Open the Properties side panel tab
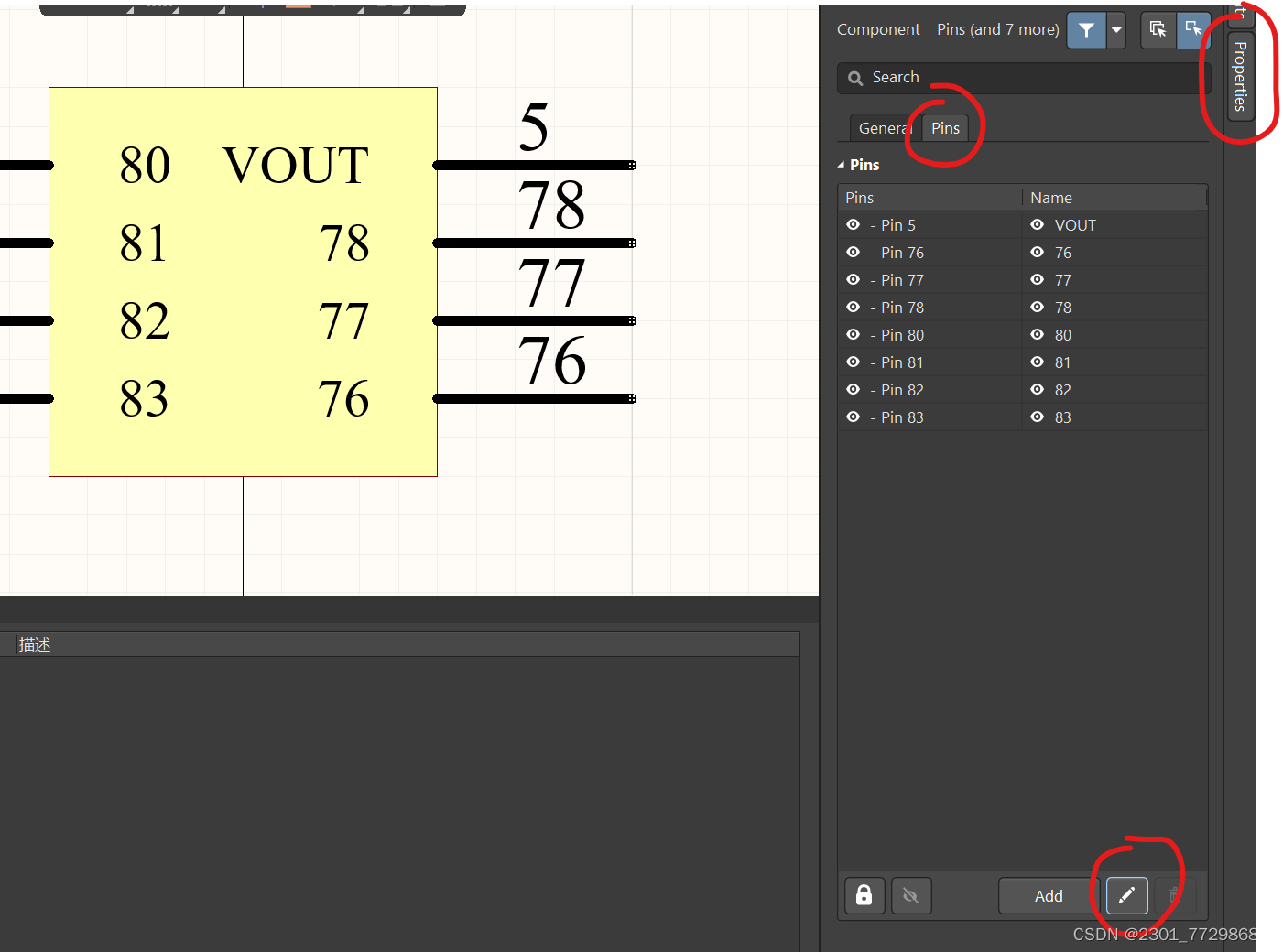 [1240, 76]
